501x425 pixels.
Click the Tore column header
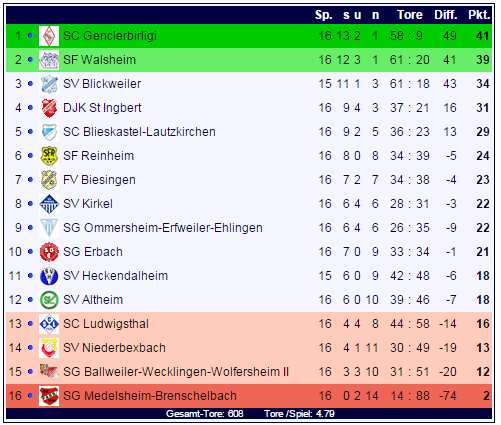(x=410, y=15)
